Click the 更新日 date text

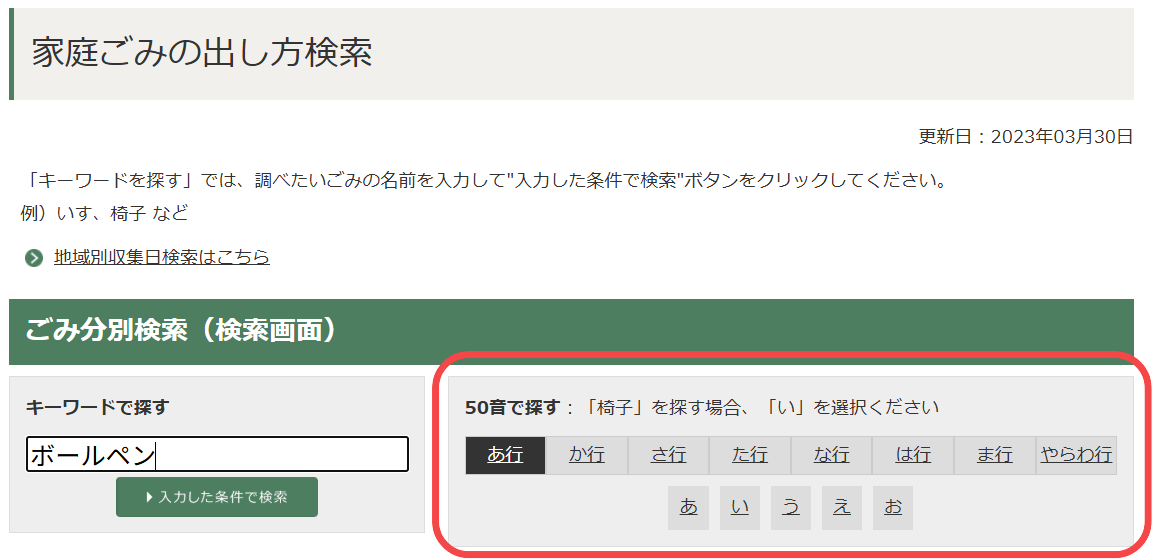click(1025, 137)
